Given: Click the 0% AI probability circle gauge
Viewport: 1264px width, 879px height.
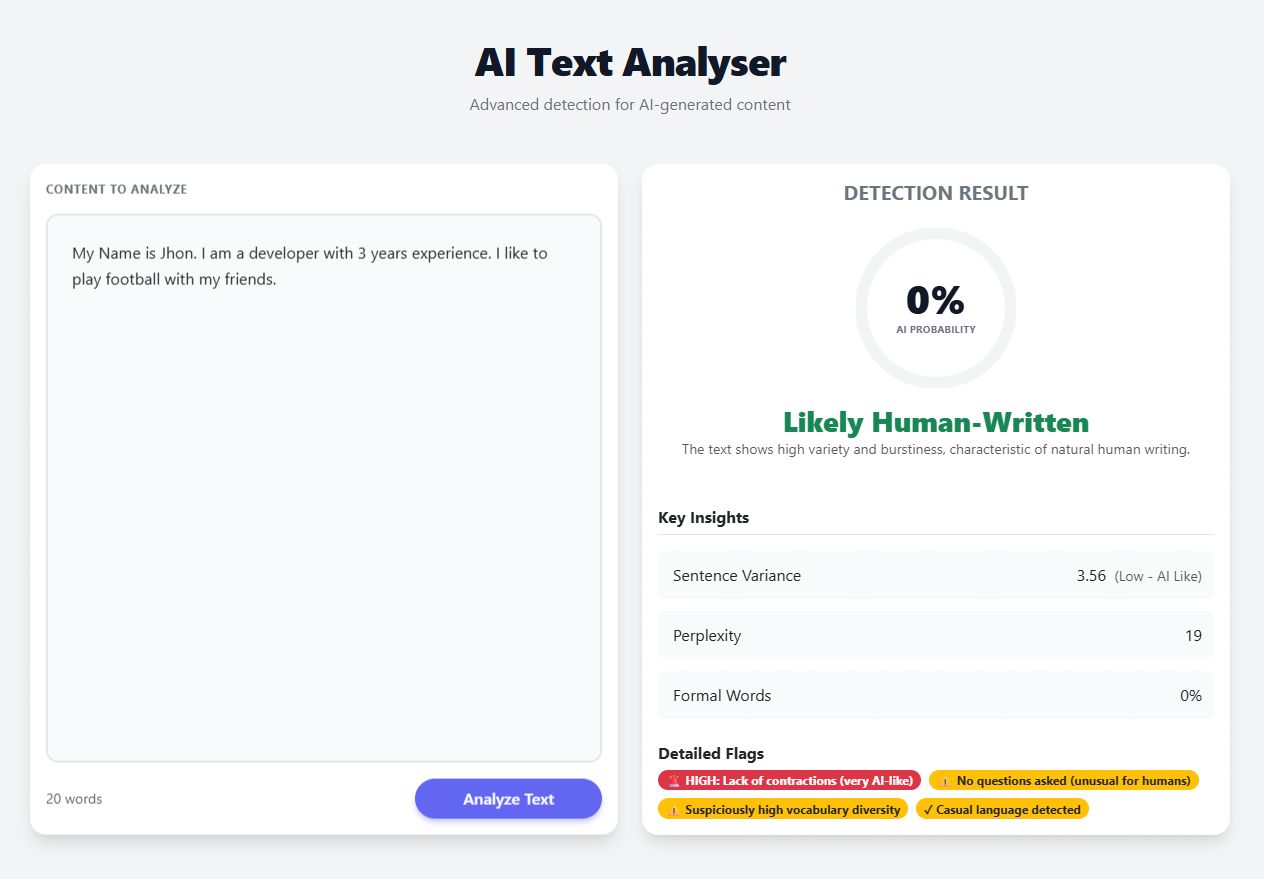Looking at the screenshot, I should coord(935,307).
